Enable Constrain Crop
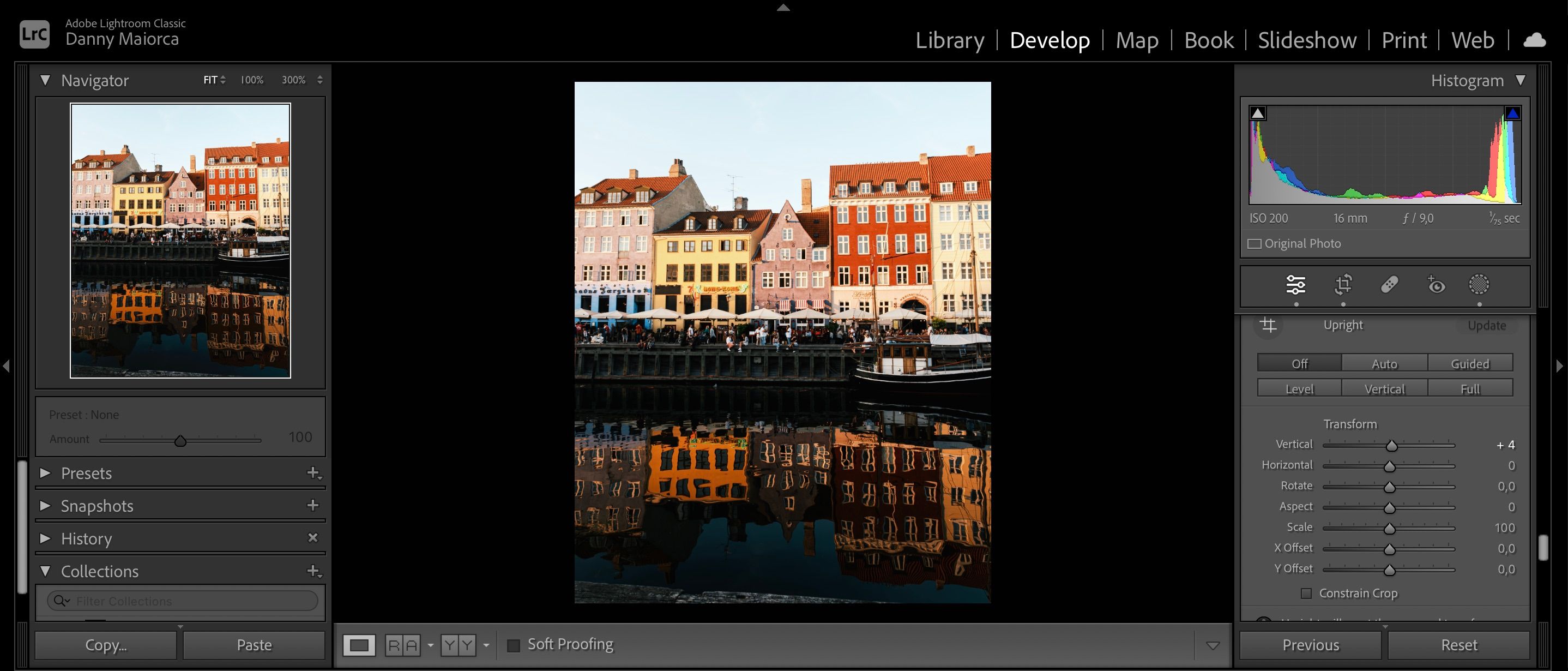The image size is (1568, 671). [1306, 592]
